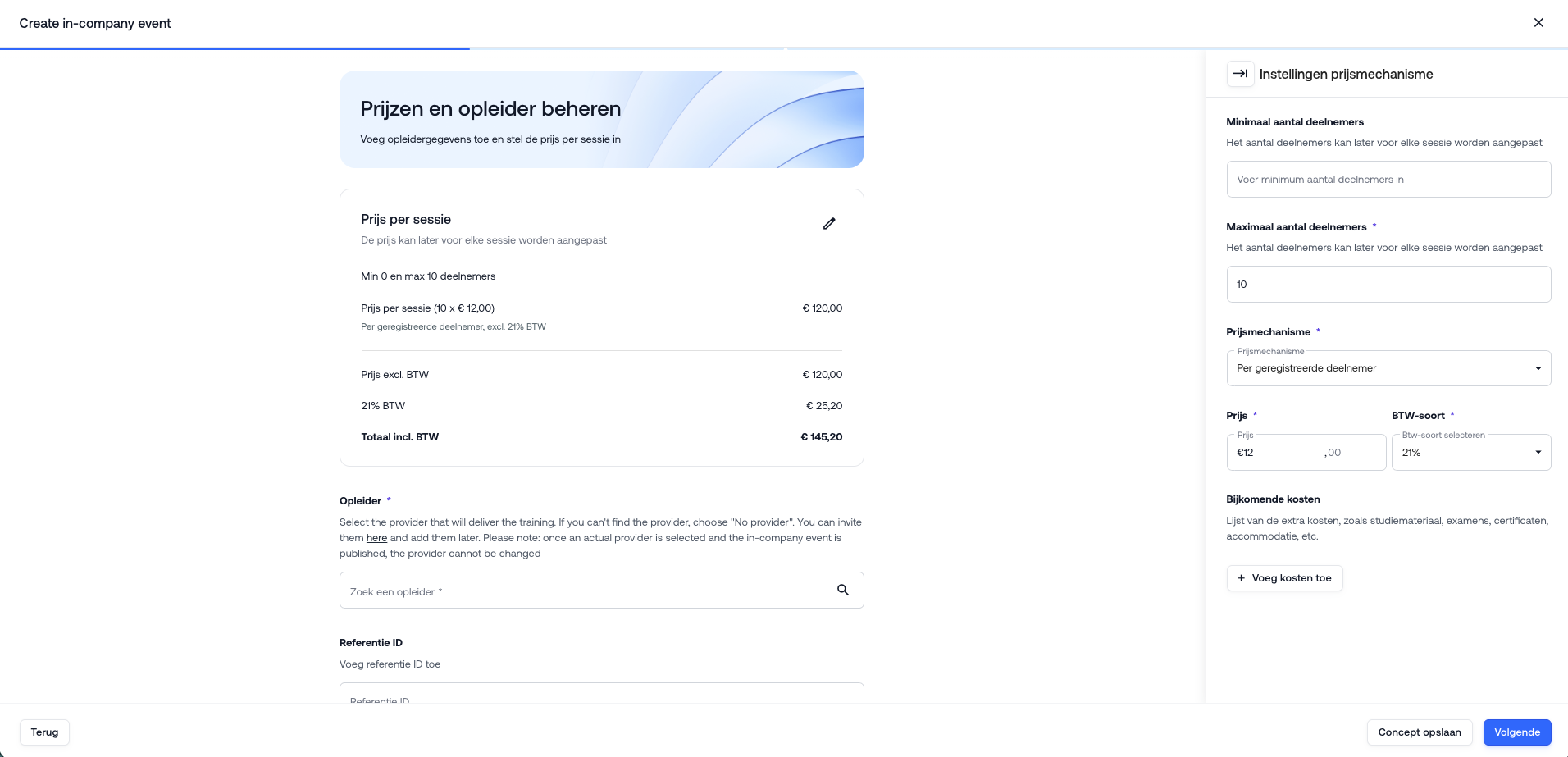Click the '€ 145,20' total amount
1568x757 pixels.
click(821, 437)
